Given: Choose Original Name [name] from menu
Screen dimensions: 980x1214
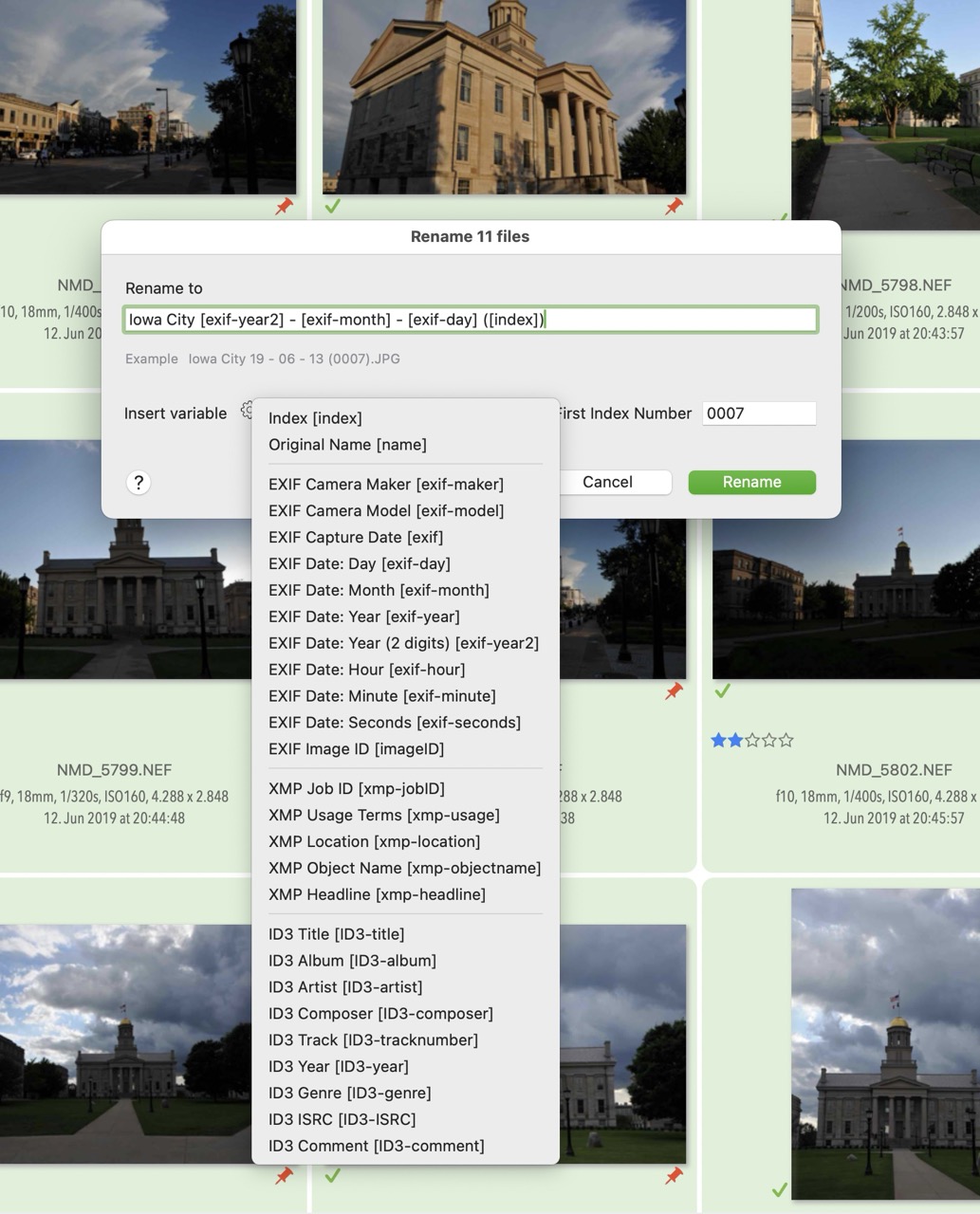Looking at the screenshot, I should [x=347, y=445].
